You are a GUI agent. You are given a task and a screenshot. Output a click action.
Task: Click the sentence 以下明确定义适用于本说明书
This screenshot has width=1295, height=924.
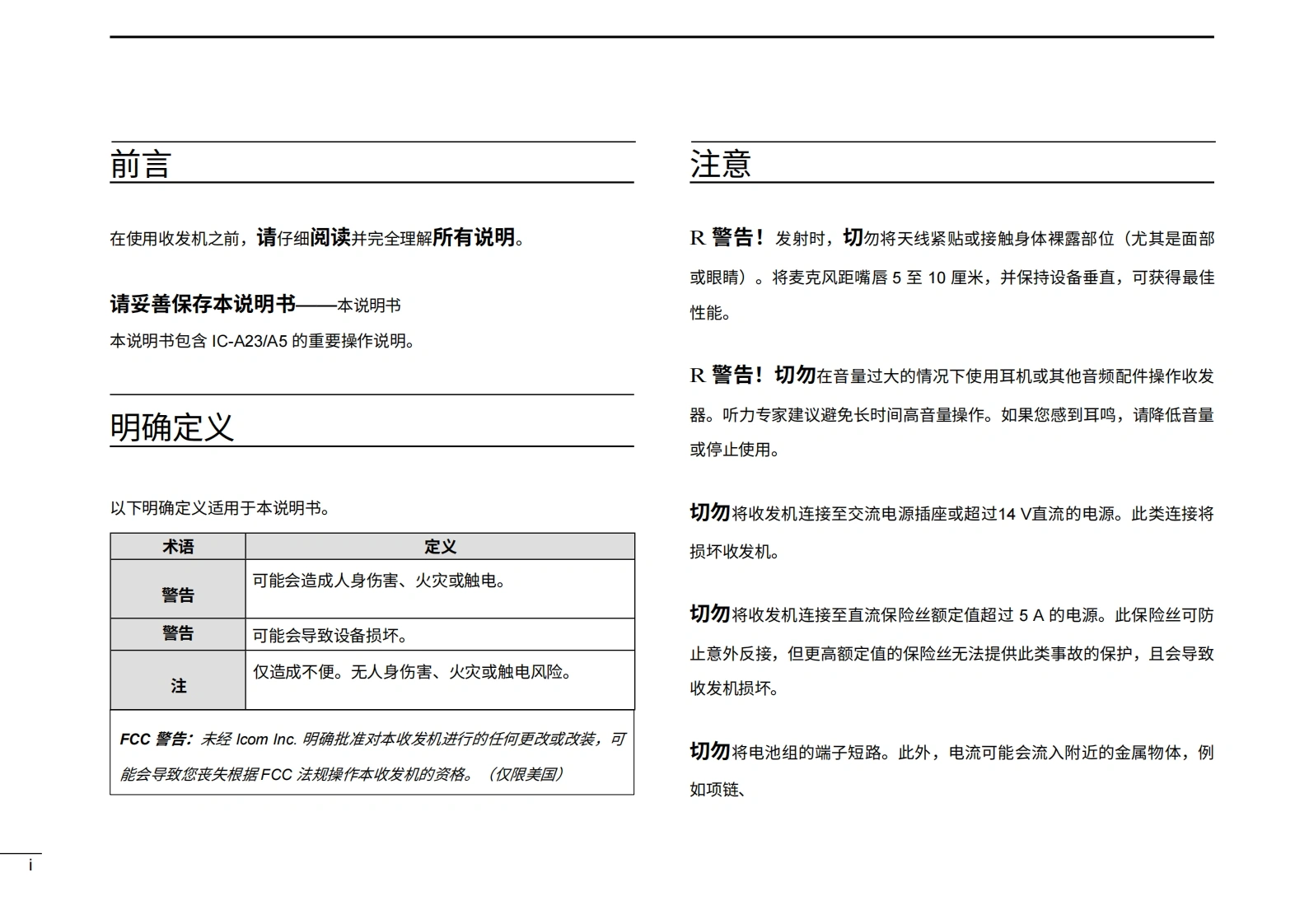tap(221, 508)
